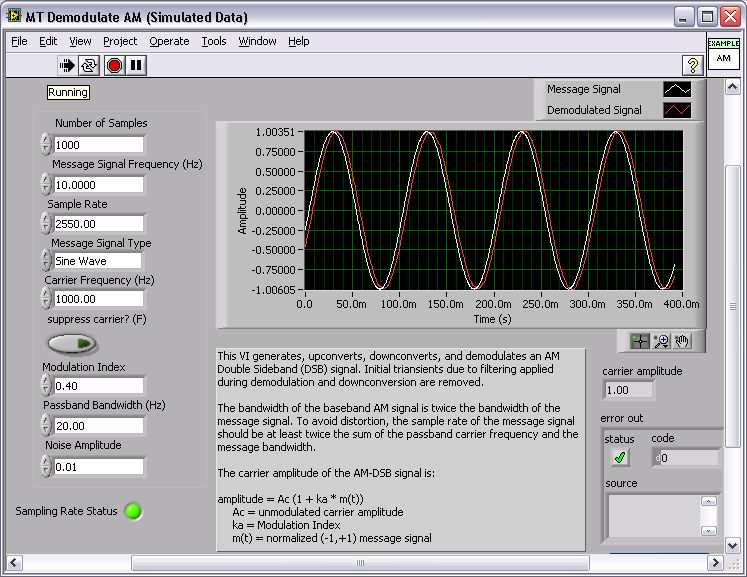Image resolution: width=747 pixels, height=577 pixels.
Task: Open the Operate menu
Action: point(169,41)
